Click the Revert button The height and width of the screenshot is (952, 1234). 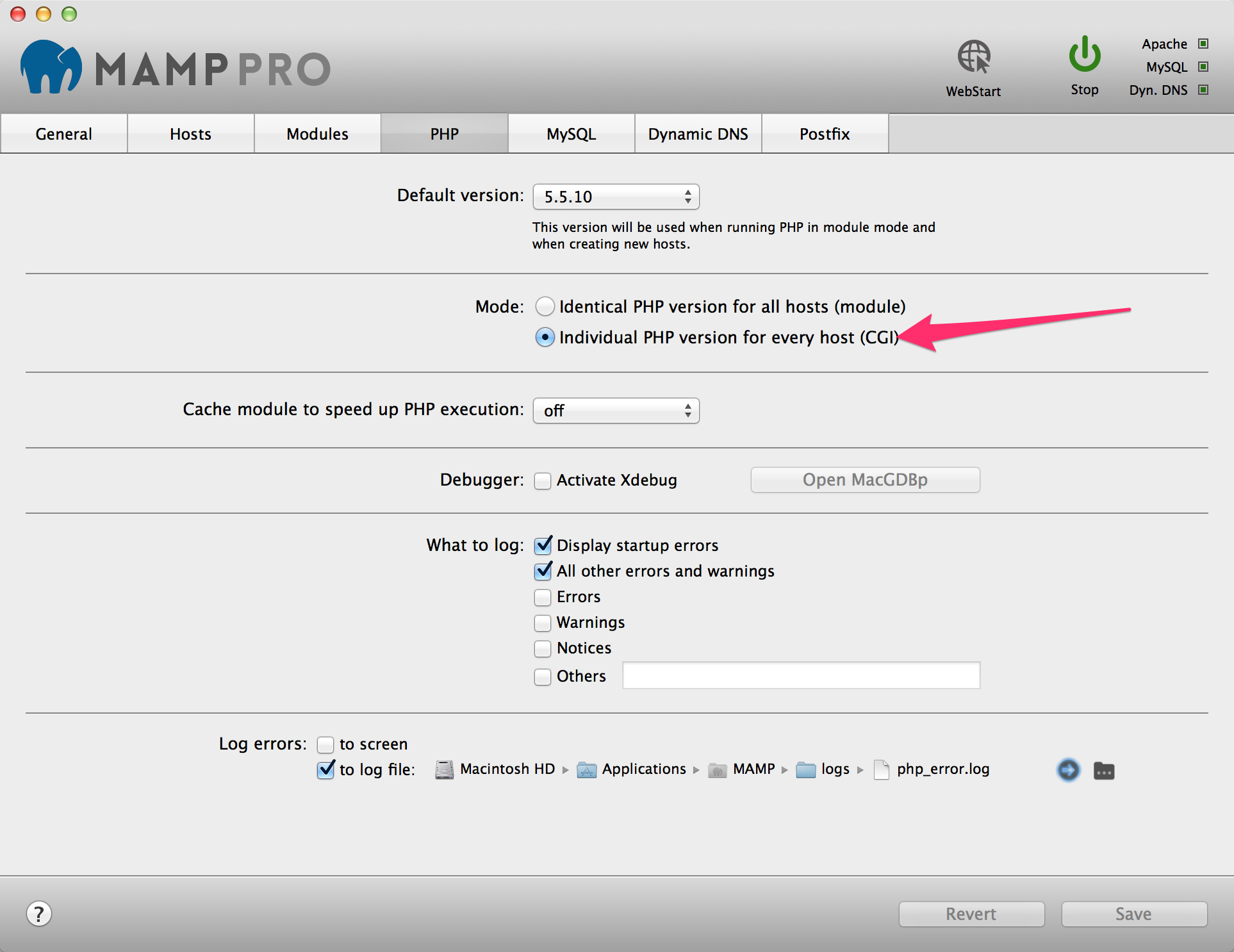pyautogui.click(x=971, y=914)
